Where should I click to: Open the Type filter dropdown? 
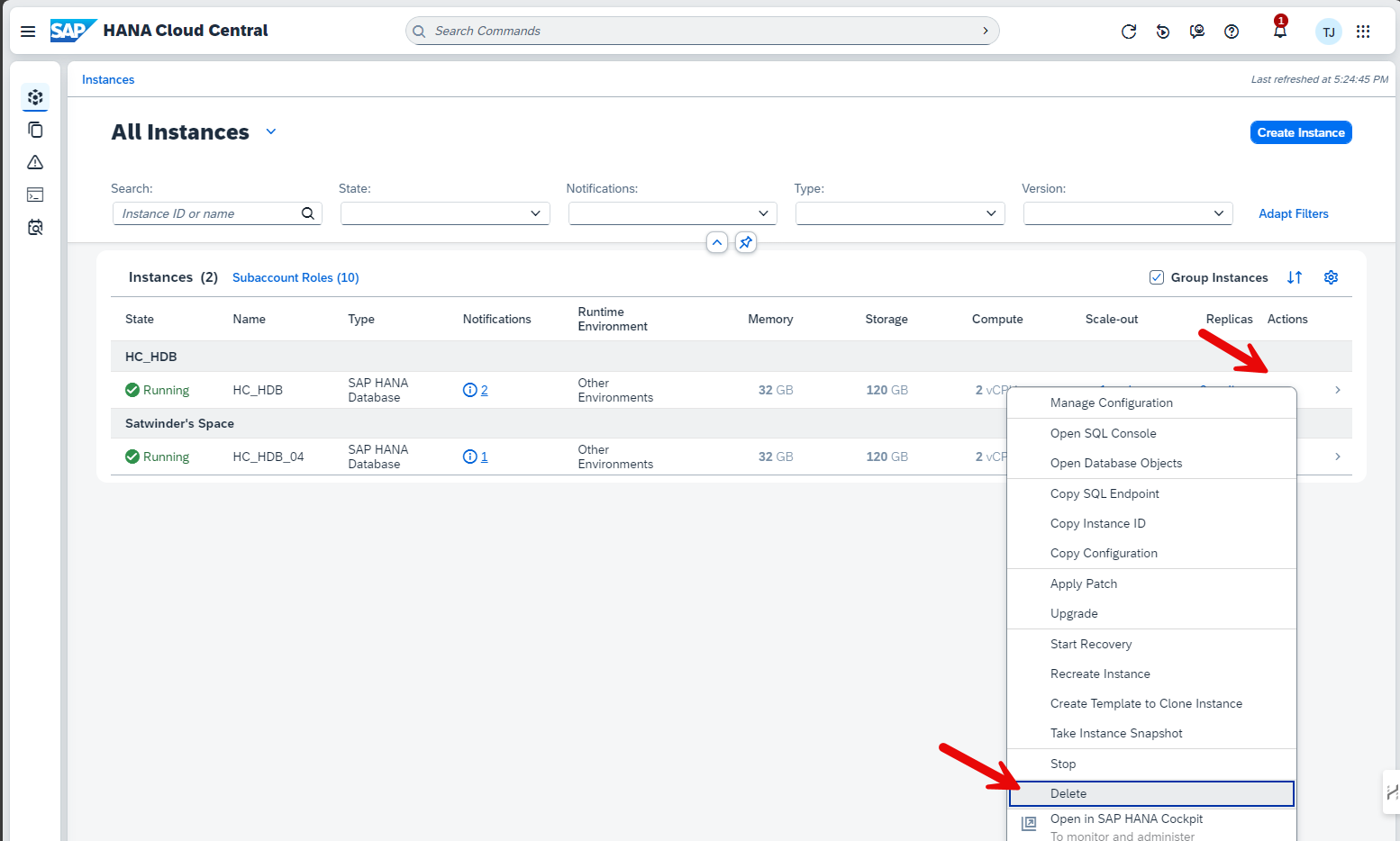click(x=900, y=213)
